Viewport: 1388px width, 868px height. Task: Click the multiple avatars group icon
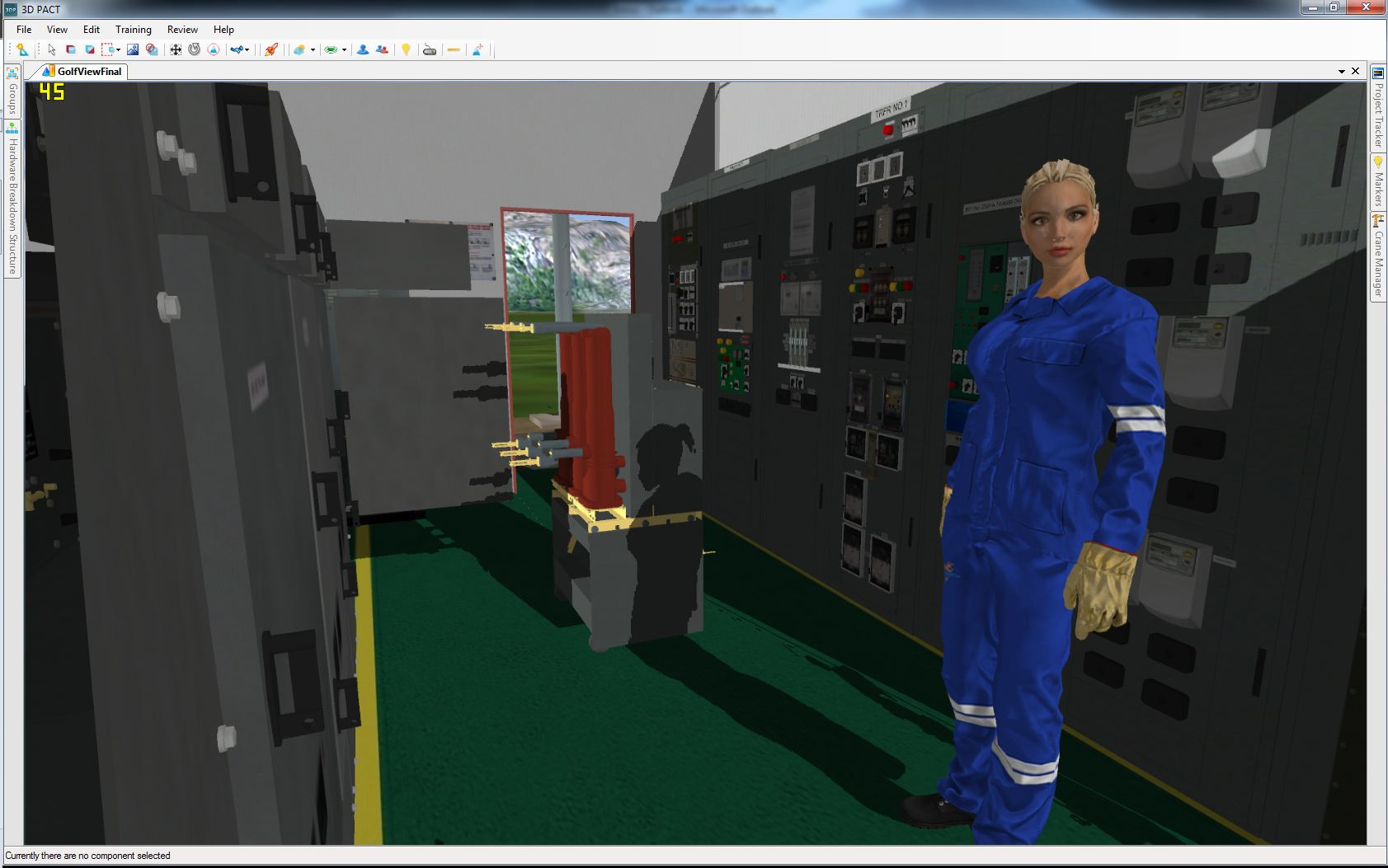[382, 49]
